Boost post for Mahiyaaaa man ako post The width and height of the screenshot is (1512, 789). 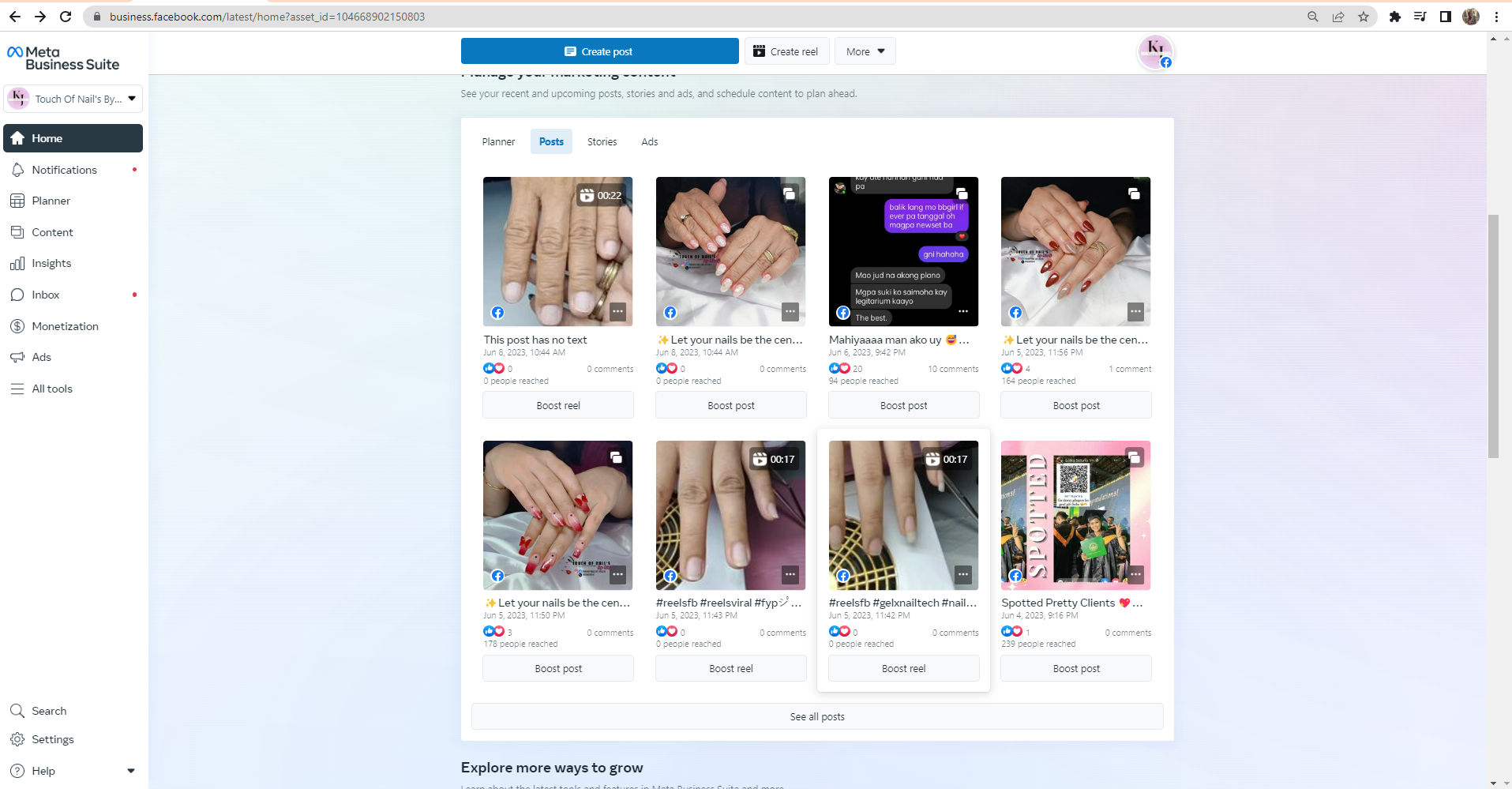tap(904, 405)
